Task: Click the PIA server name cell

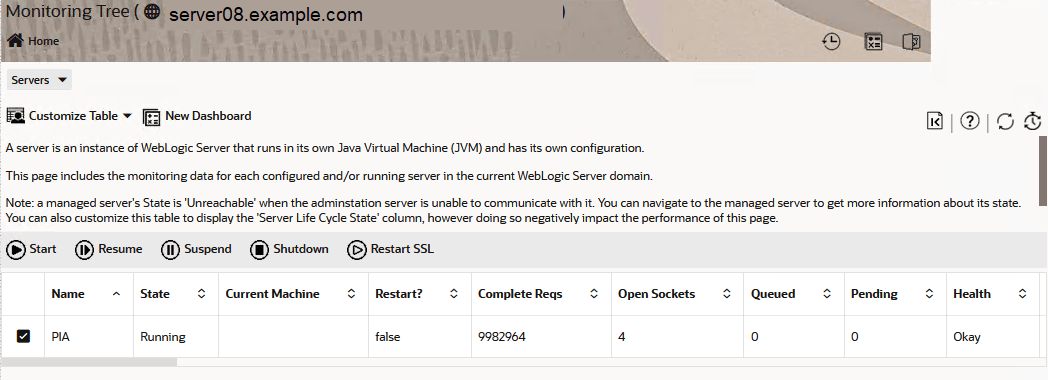Action: 89,337
